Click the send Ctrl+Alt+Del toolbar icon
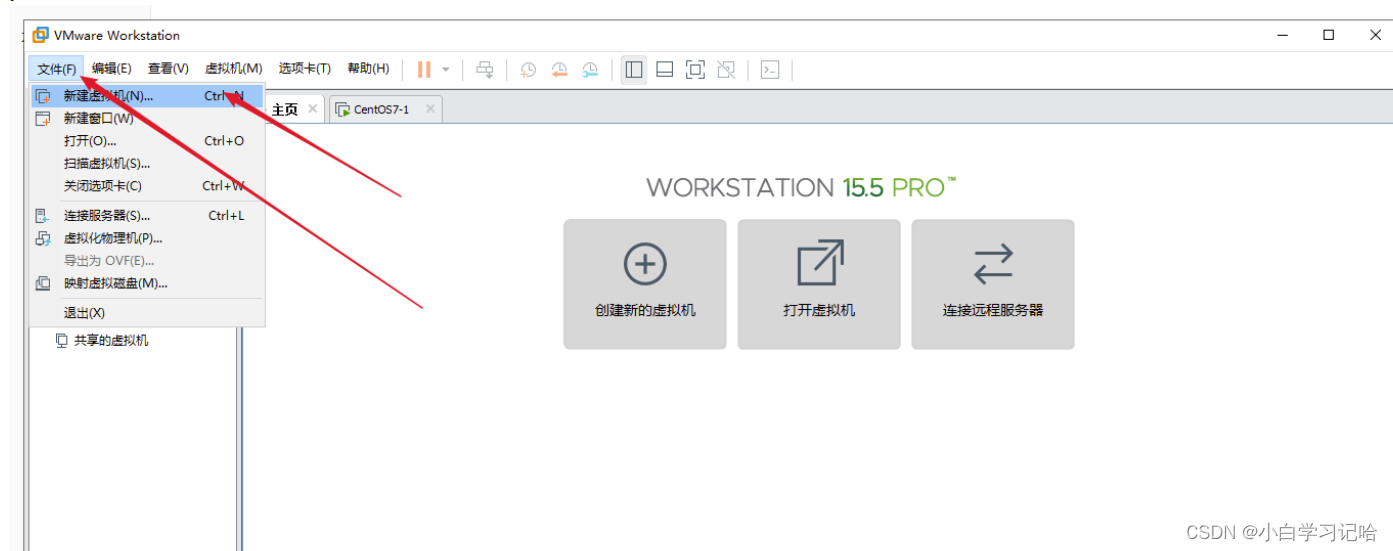The height and width of the screenshot is (551, 1393). click(485, 69)
